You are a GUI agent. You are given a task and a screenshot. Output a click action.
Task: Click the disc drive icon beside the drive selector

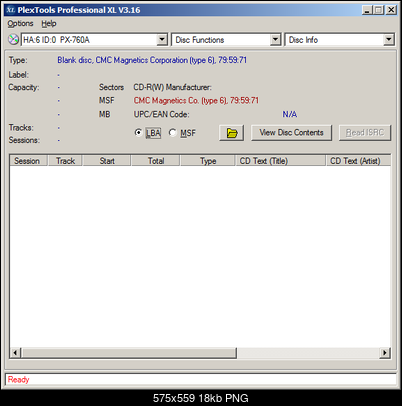tap(13, 39)
